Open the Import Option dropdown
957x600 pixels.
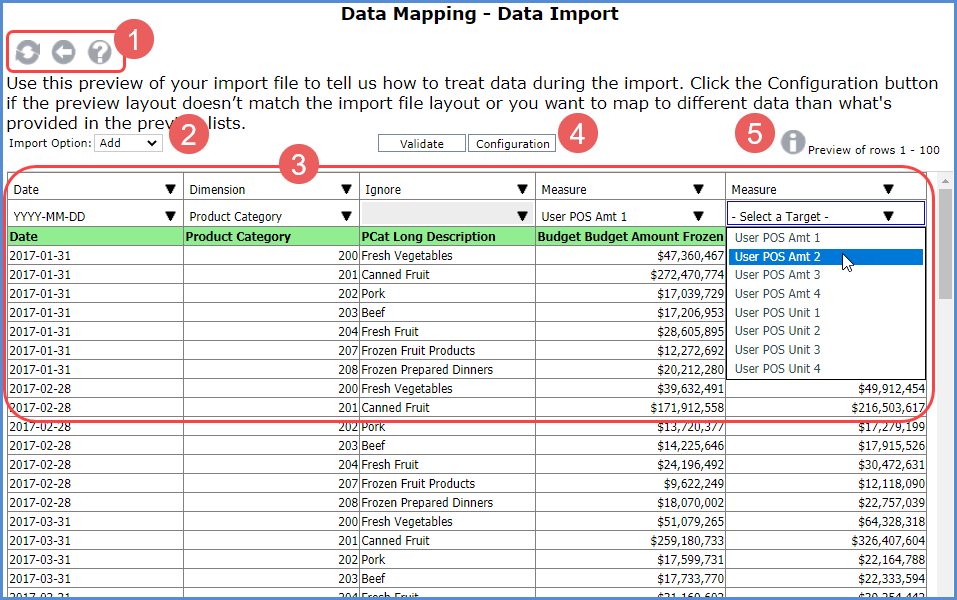click(127, 143)
